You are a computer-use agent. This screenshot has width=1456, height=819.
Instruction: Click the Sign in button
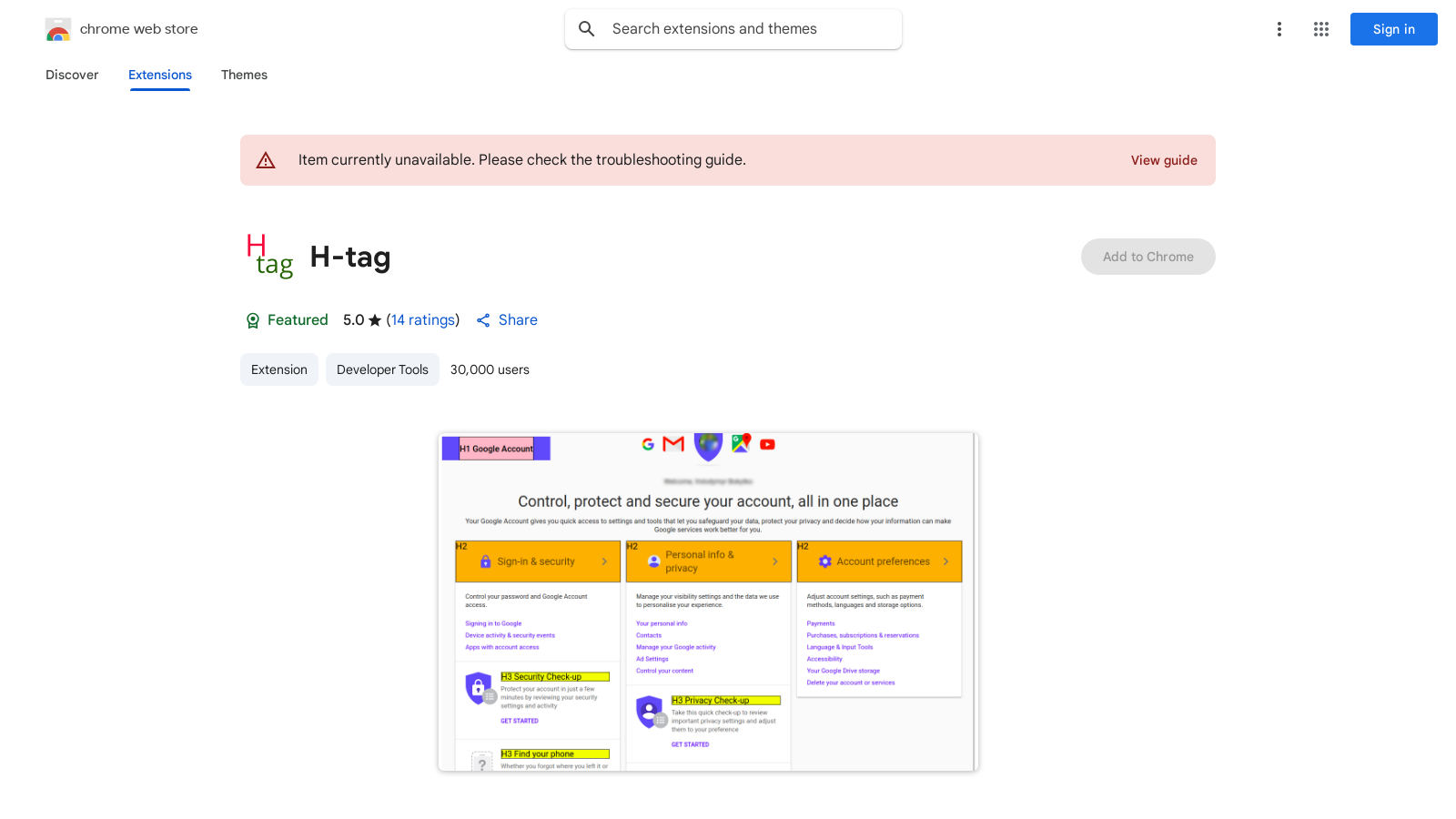(1393, 28)
